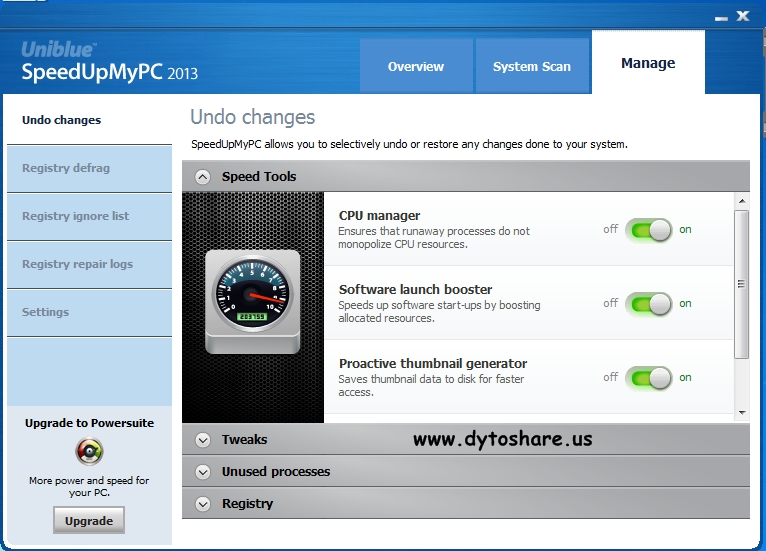Image resolution: width=766 pixels, height=551 pixels.
Task: Open Settings in the sidebar
Action: (89, 312)
